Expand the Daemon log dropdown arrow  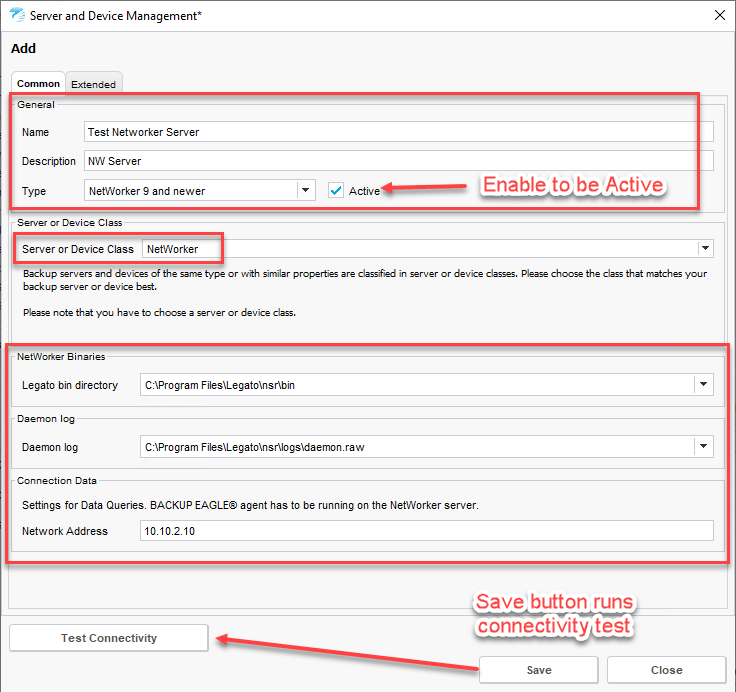click(x=704, y=447)
